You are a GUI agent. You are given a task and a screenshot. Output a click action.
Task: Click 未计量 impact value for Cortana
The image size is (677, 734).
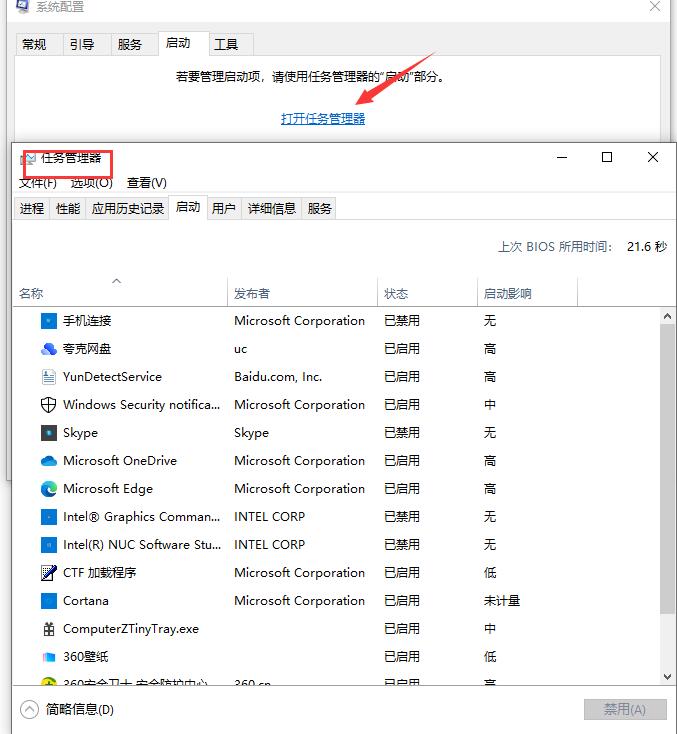pos(502,601)
